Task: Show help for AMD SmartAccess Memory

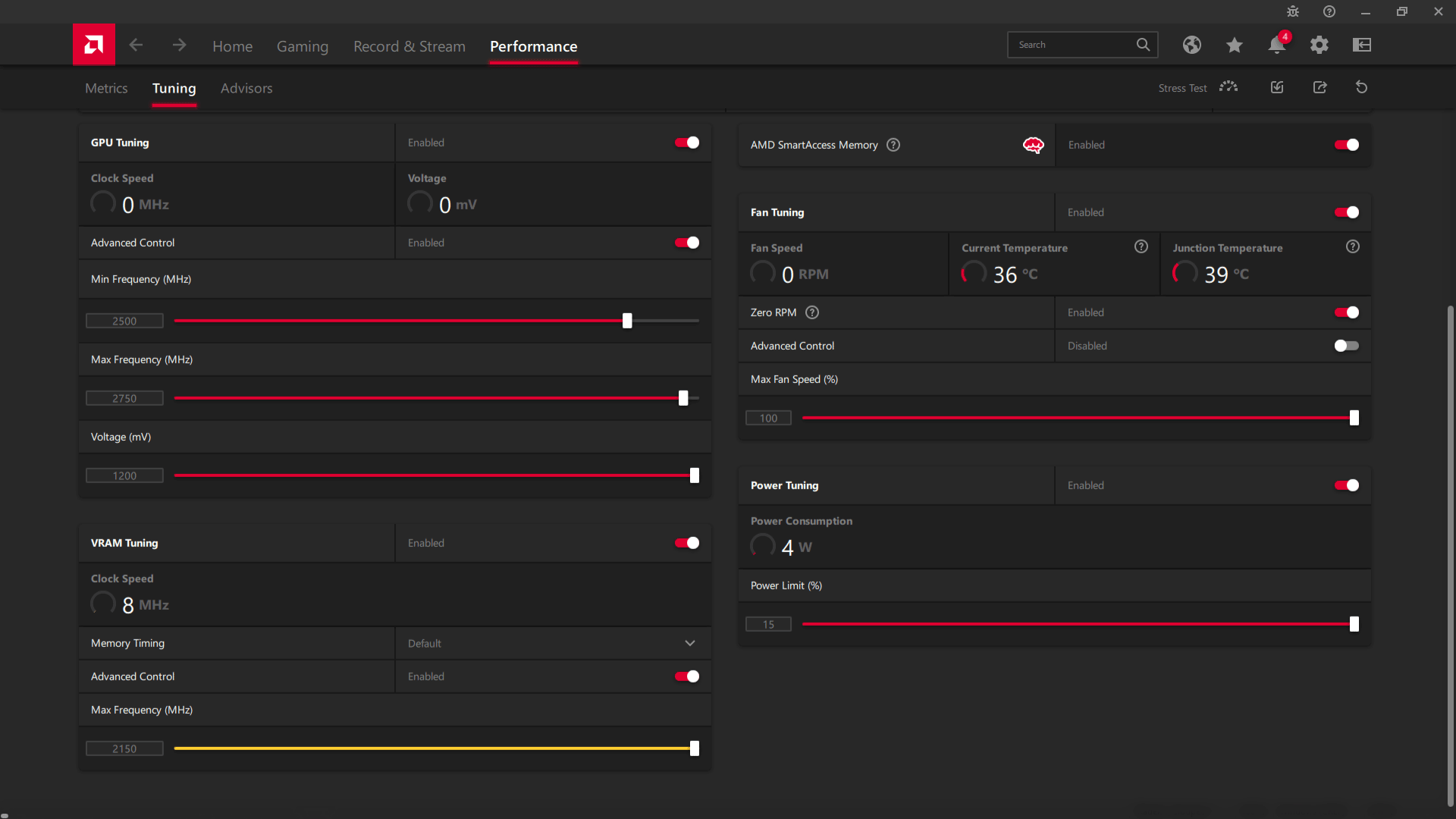Action: click(x=893, y=145)
